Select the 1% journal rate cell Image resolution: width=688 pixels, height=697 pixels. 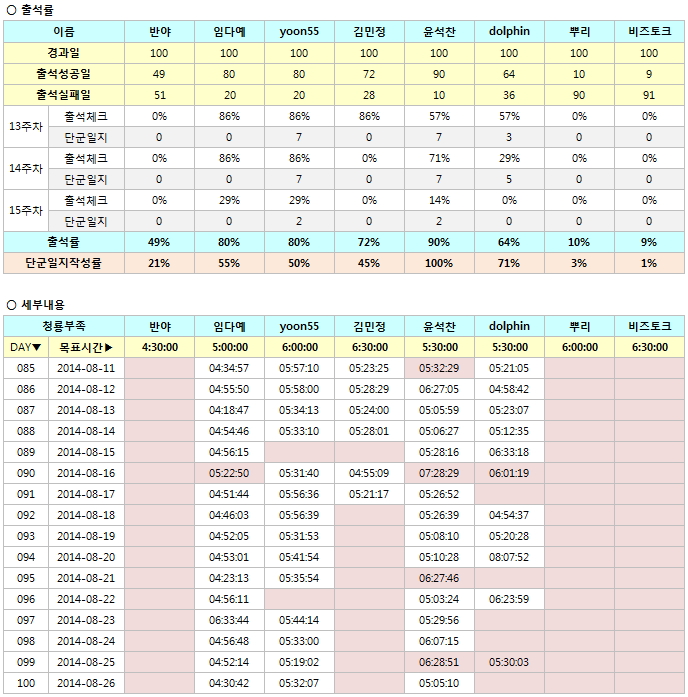coord(649,263)
